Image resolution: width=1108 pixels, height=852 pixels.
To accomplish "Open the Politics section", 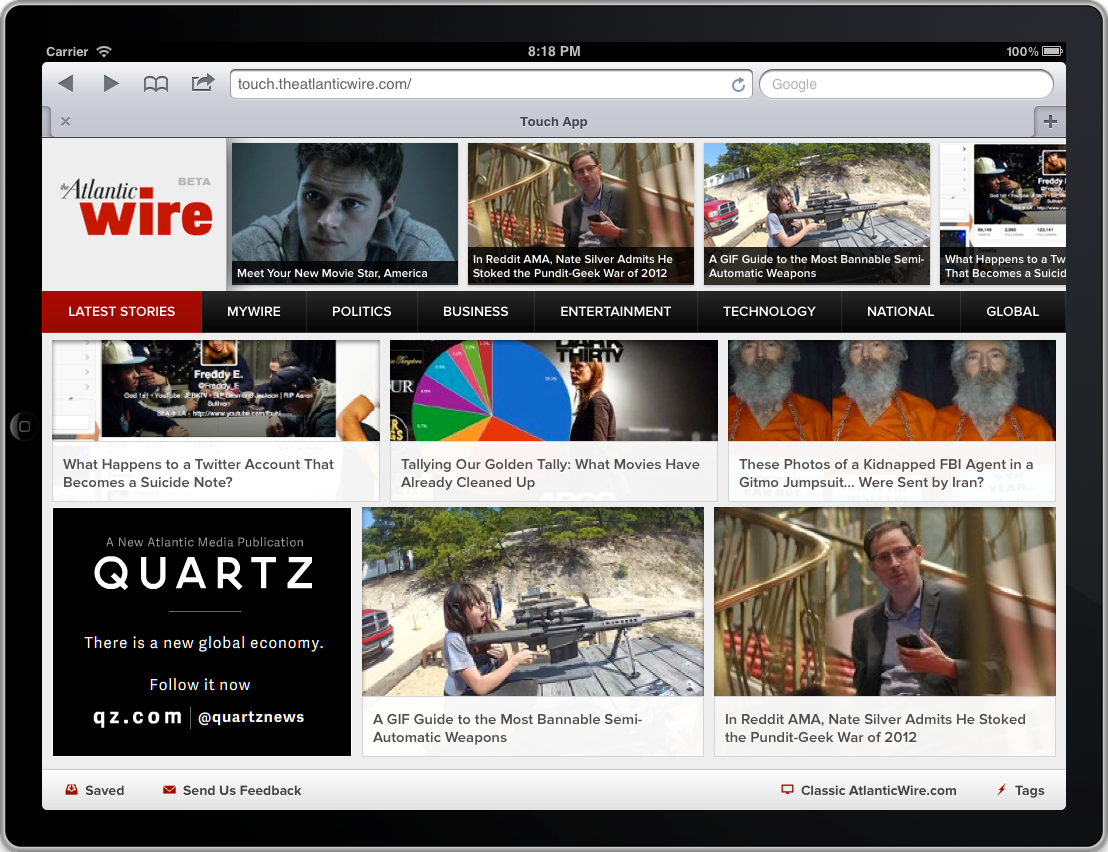I will pyautogui.click(x=362, y=312).
